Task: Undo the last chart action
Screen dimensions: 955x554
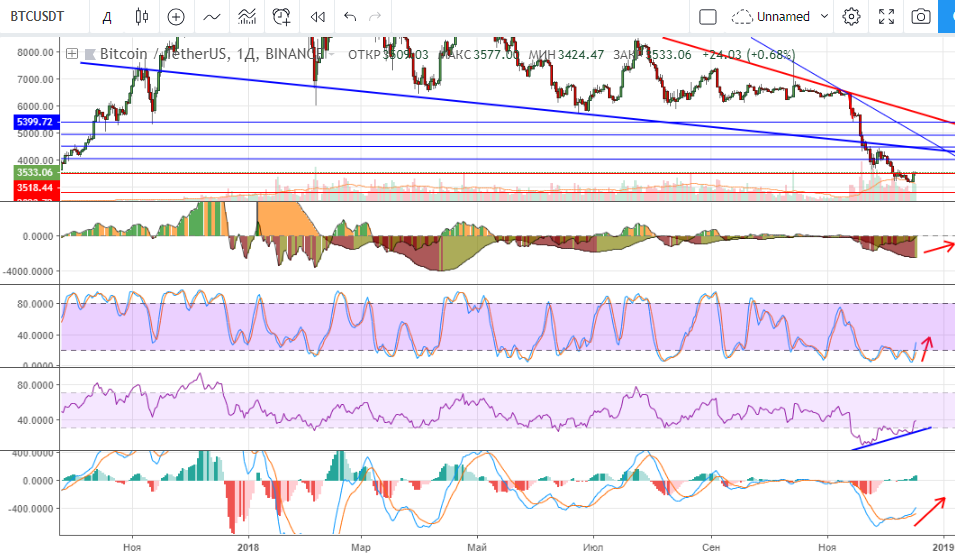Action: click(x=349, y=16)
